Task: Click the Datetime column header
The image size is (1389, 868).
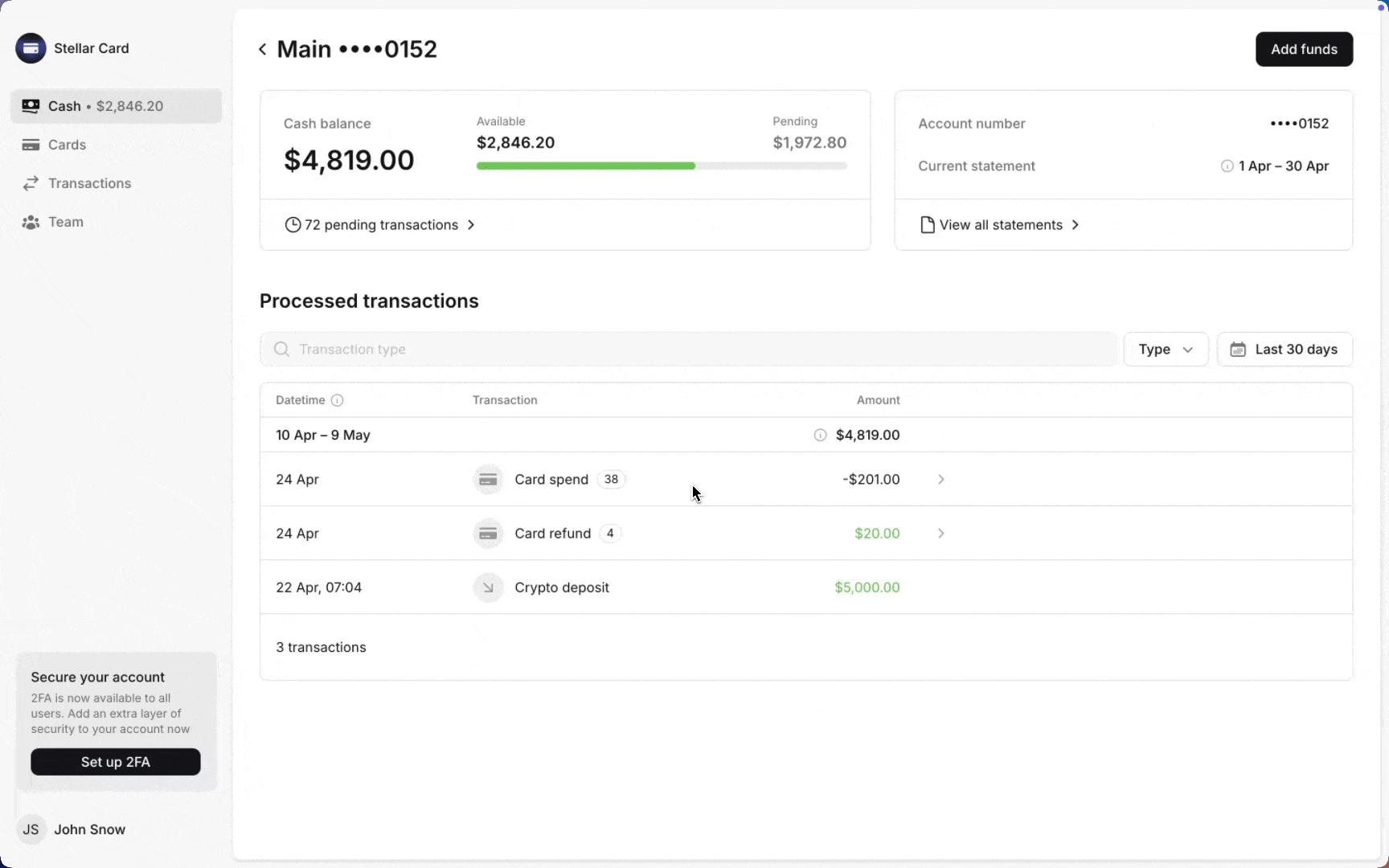Action: click(301, 400)
